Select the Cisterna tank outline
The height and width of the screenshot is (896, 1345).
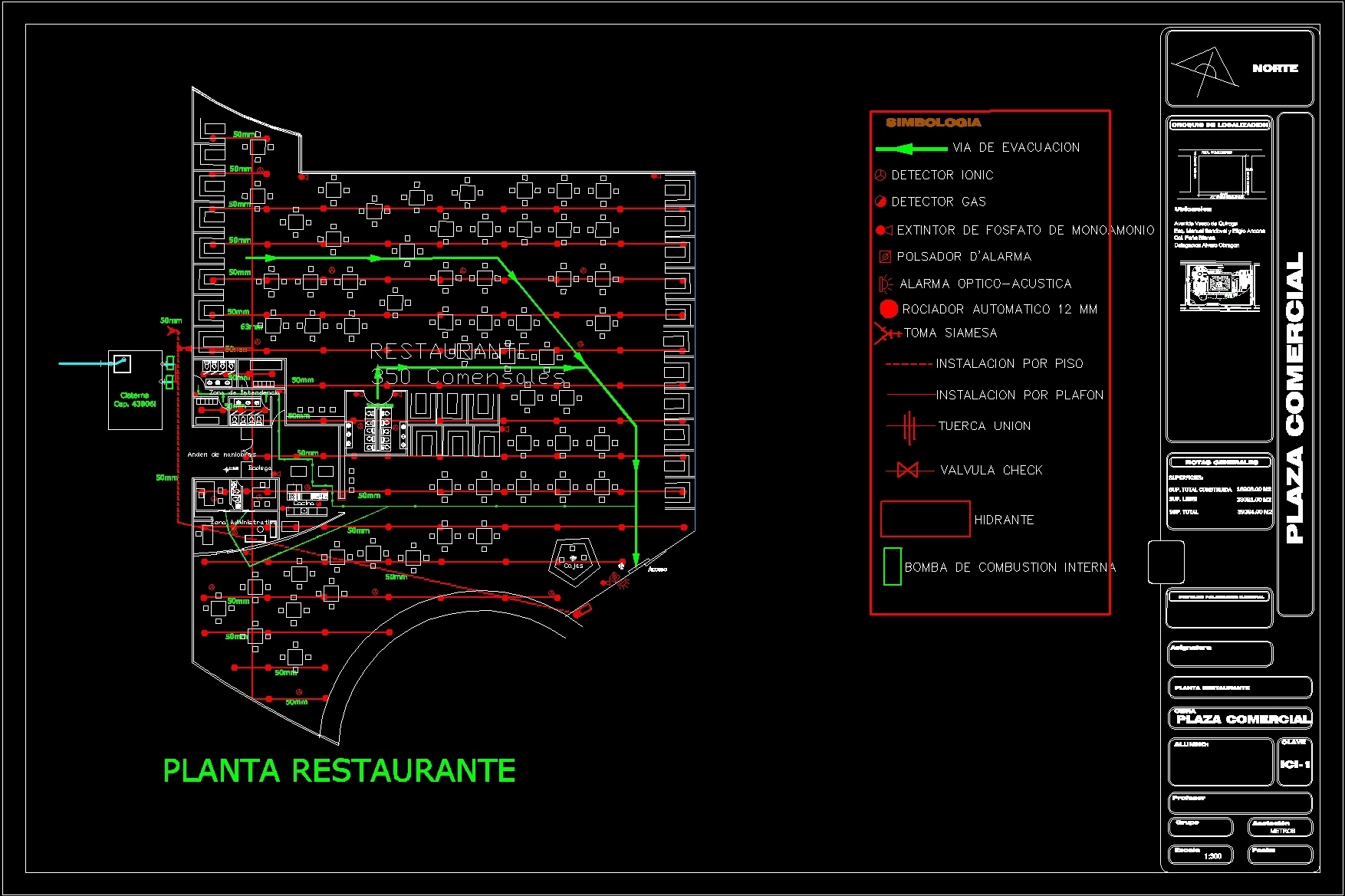135,390
